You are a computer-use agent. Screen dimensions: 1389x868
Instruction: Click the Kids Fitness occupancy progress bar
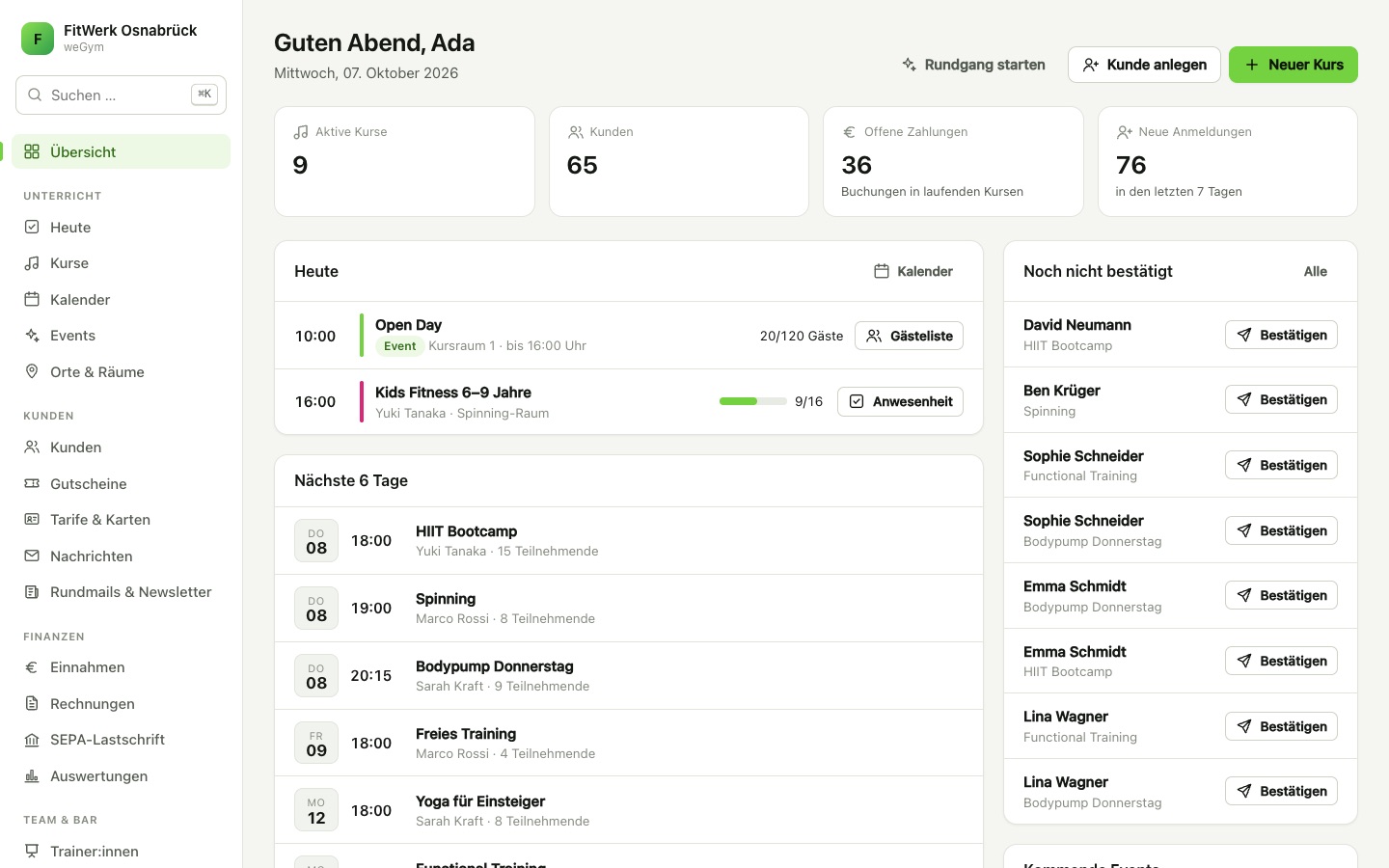(x=753, y=401)
